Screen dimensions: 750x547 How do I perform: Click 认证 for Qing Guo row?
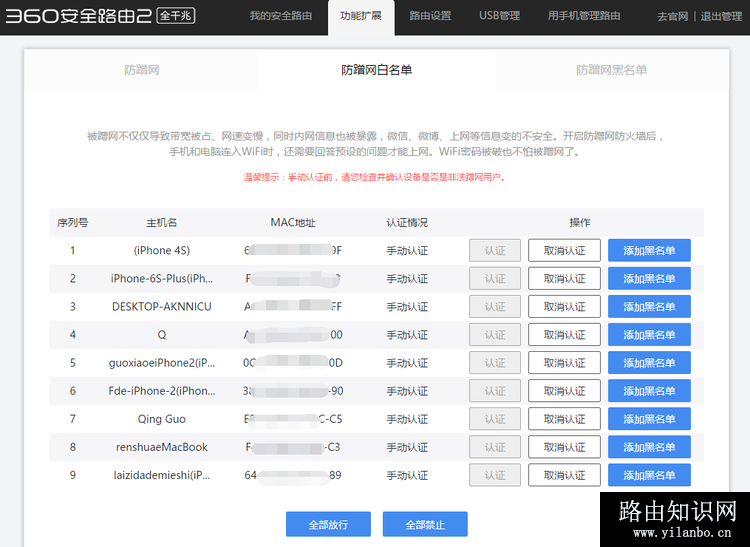pos(495,419)
